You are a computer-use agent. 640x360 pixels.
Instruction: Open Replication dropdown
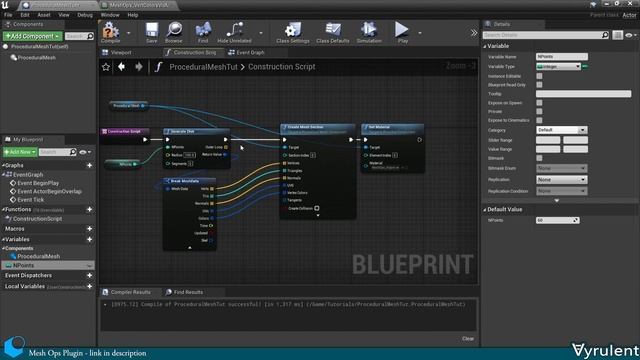click(562, 180)
